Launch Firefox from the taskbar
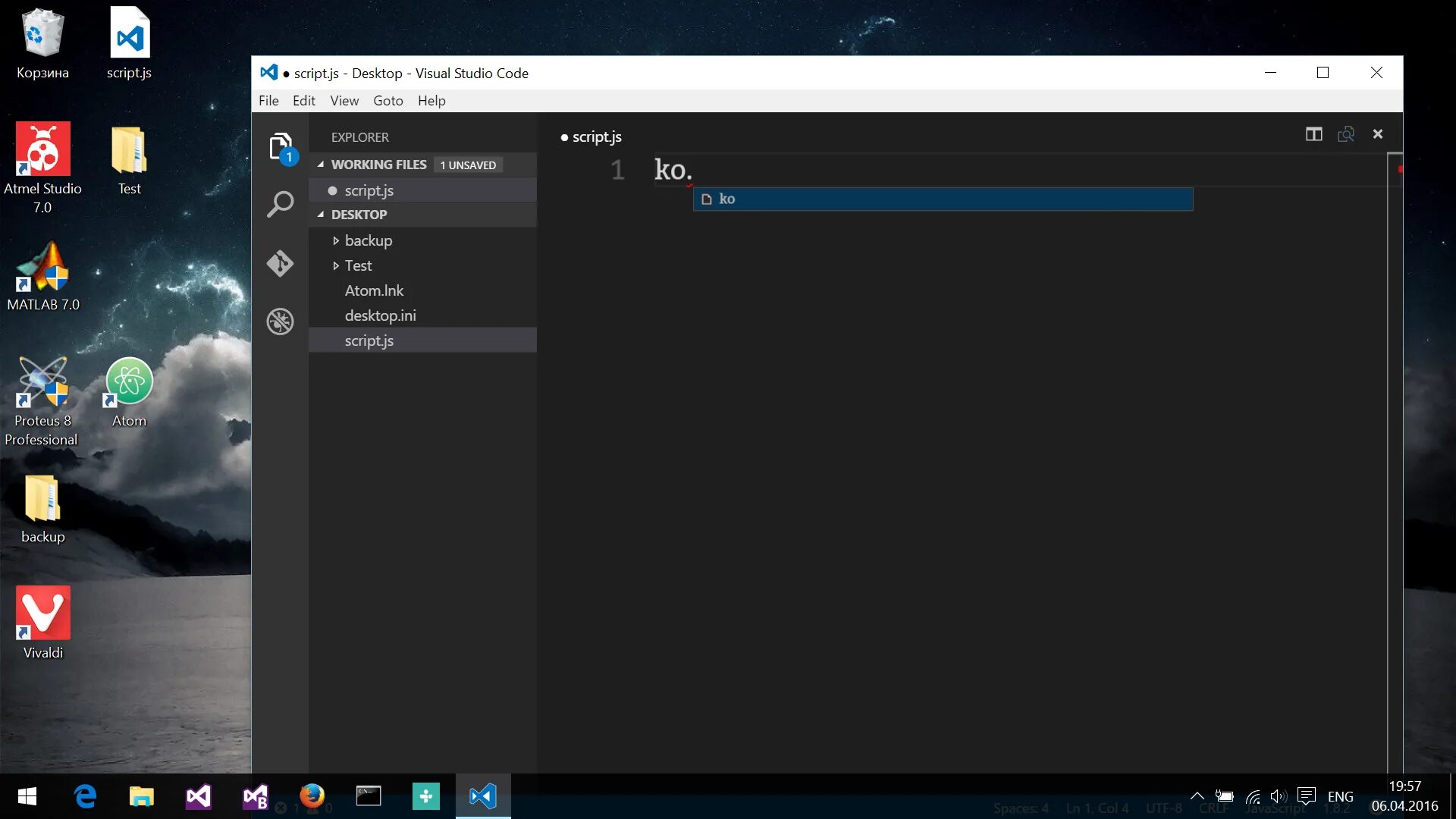The width and height of the screenshot is (1456, 819). point(312,795)
